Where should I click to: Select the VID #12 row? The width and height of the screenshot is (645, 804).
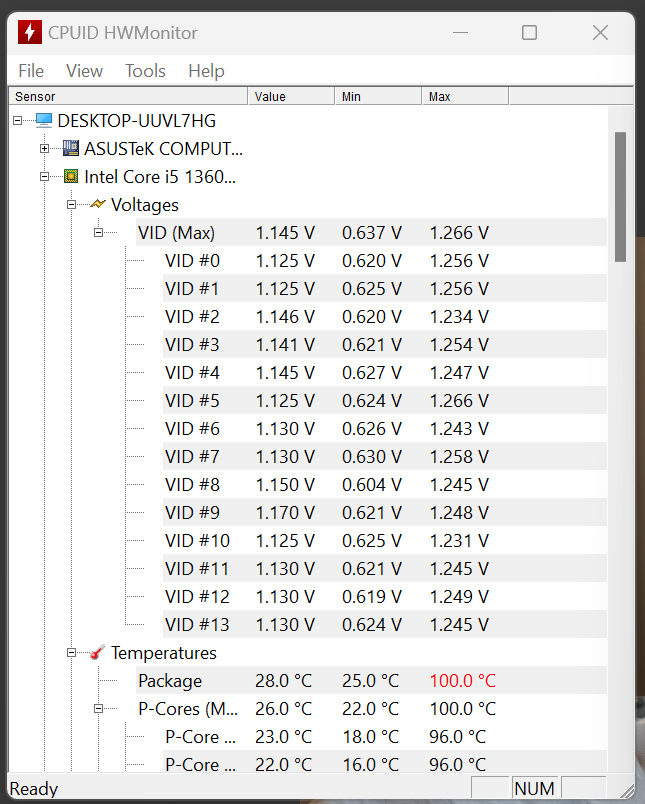coord(385,596)
